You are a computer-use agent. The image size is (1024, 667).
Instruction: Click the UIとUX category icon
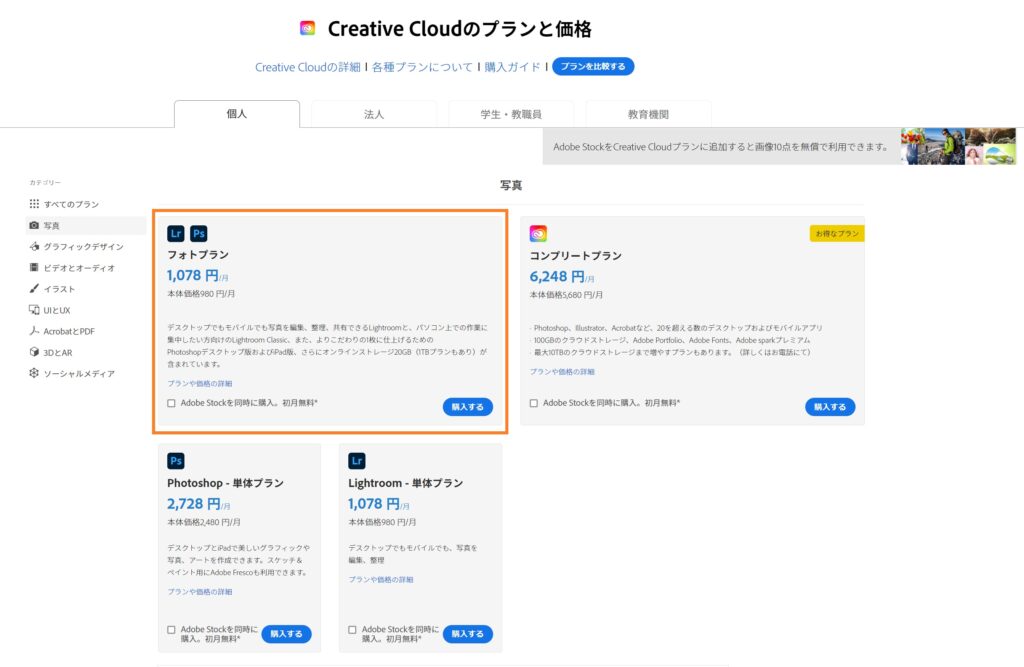(x=34, y=310)
